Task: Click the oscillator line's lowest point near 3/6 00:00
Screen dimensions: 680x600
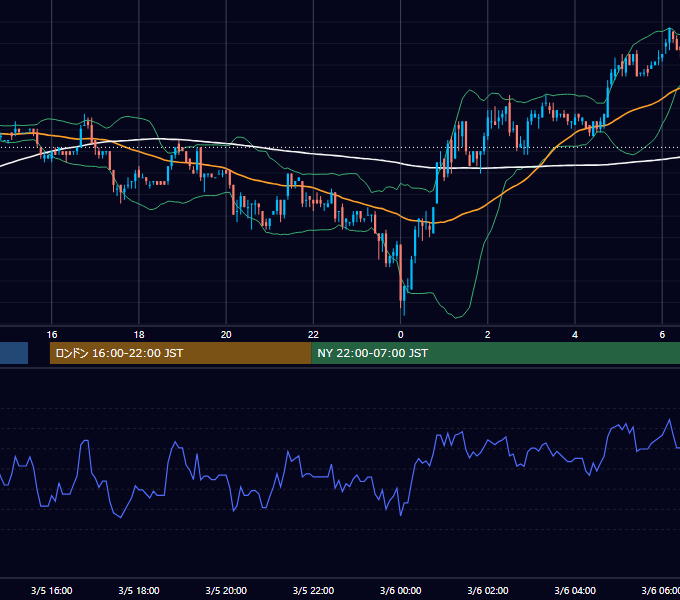Action: (x=401, y=515)
